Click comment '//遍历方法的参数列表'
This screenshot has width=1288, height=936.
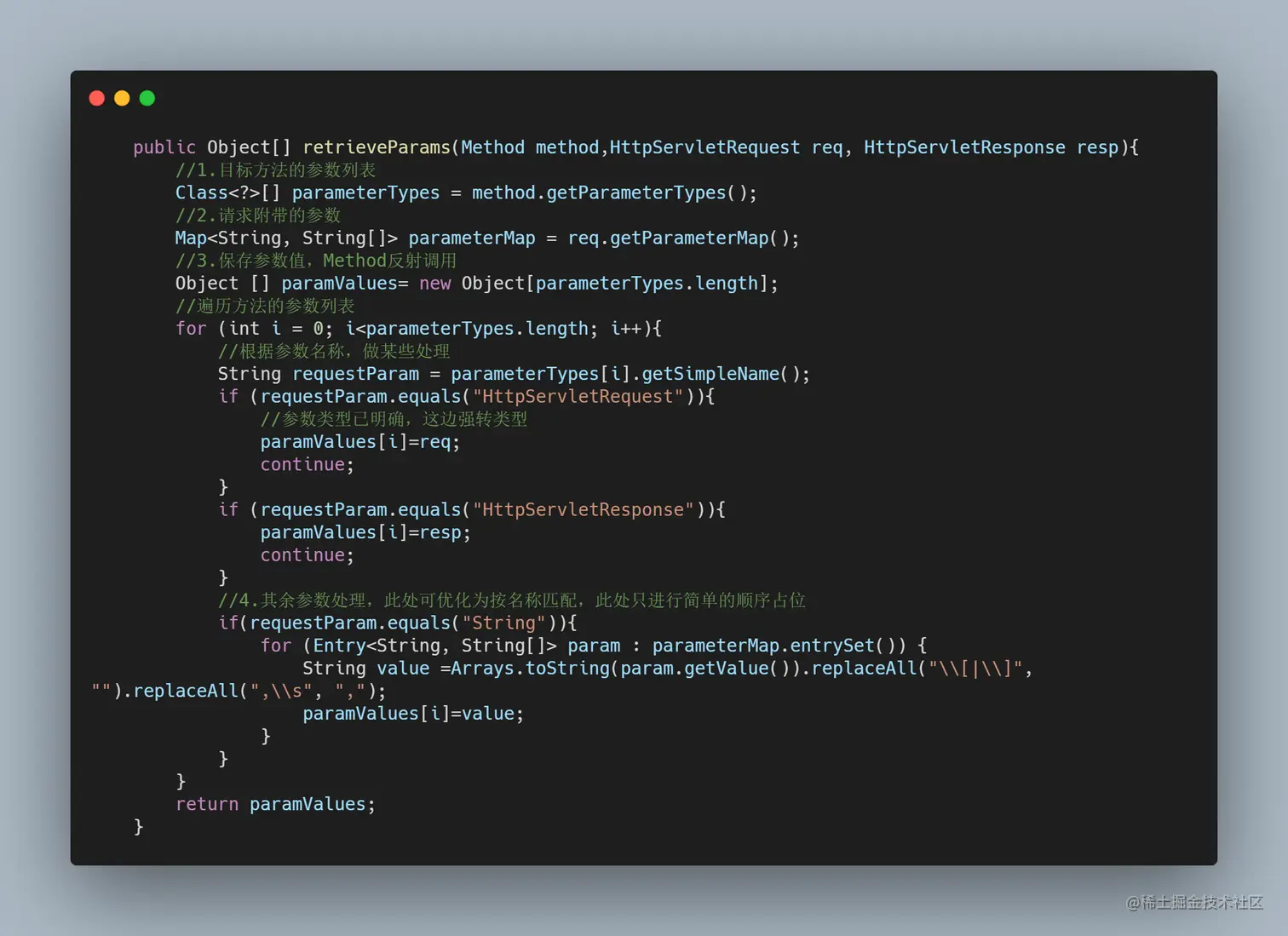coord(265,306)
